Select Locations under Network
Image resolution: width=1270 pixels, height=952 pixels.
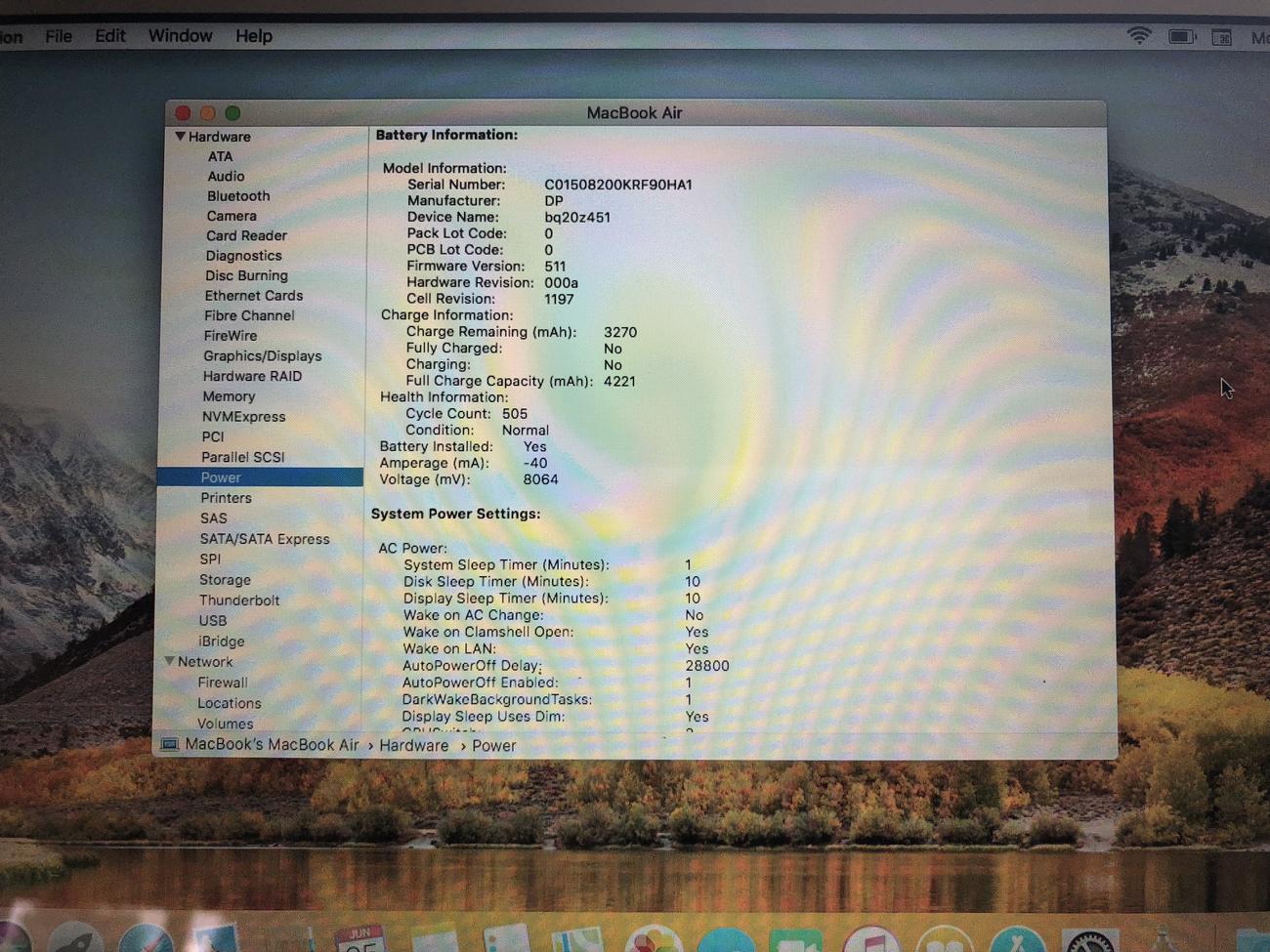(x=229, y=703)
